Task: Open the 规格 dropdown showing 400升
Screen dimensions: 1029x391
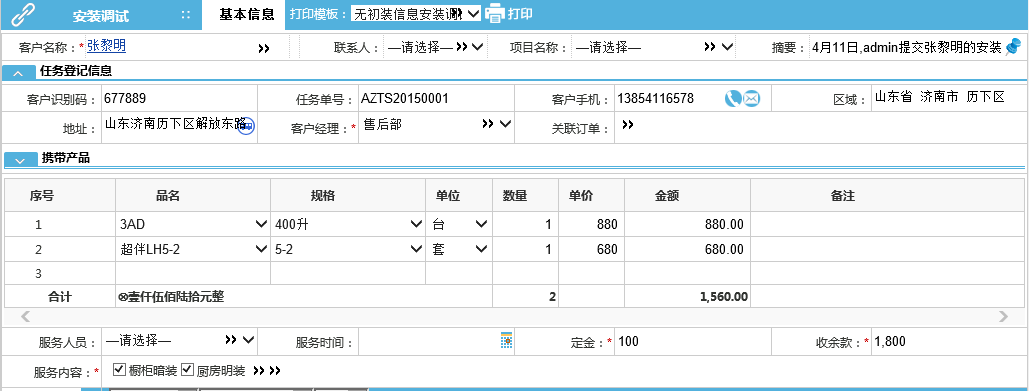Action: click(x=416, y=224)
